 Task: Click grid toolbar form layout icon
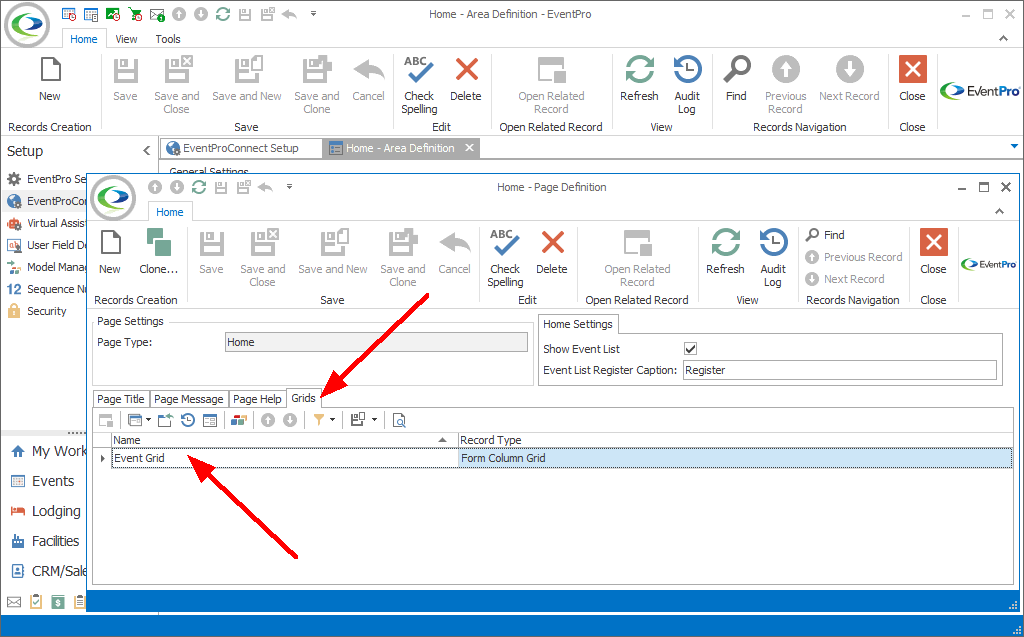pyautogui.click(x=210, y=420)
